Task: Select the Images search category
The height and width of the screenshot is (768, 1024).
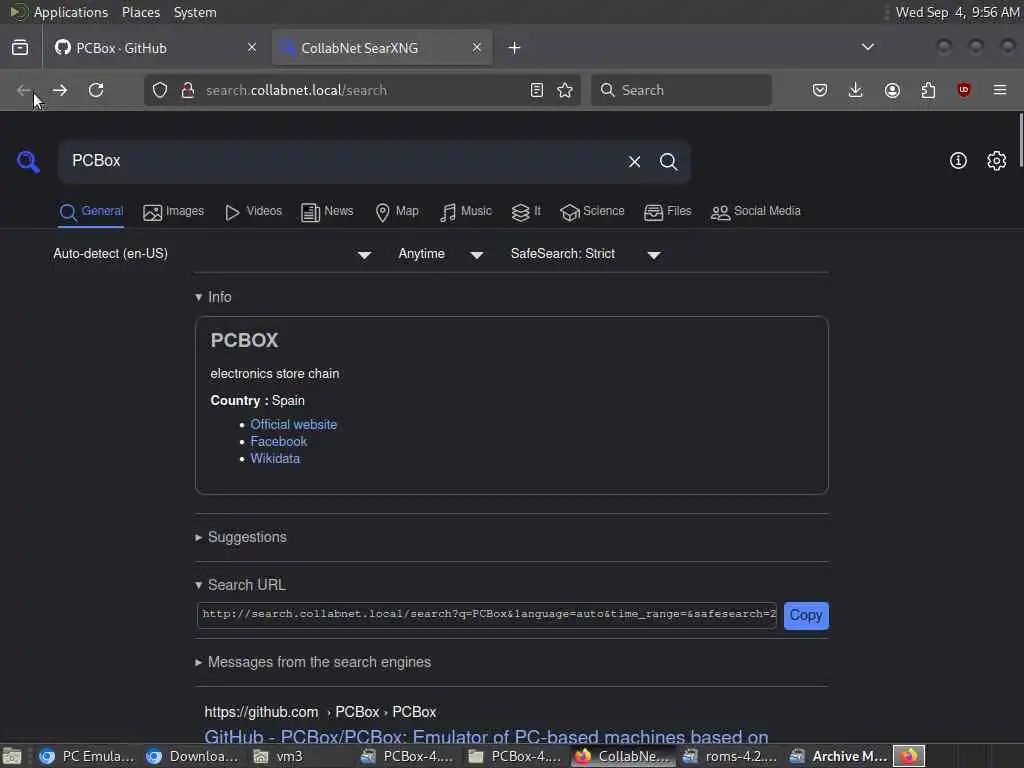Action: [173, 212]
